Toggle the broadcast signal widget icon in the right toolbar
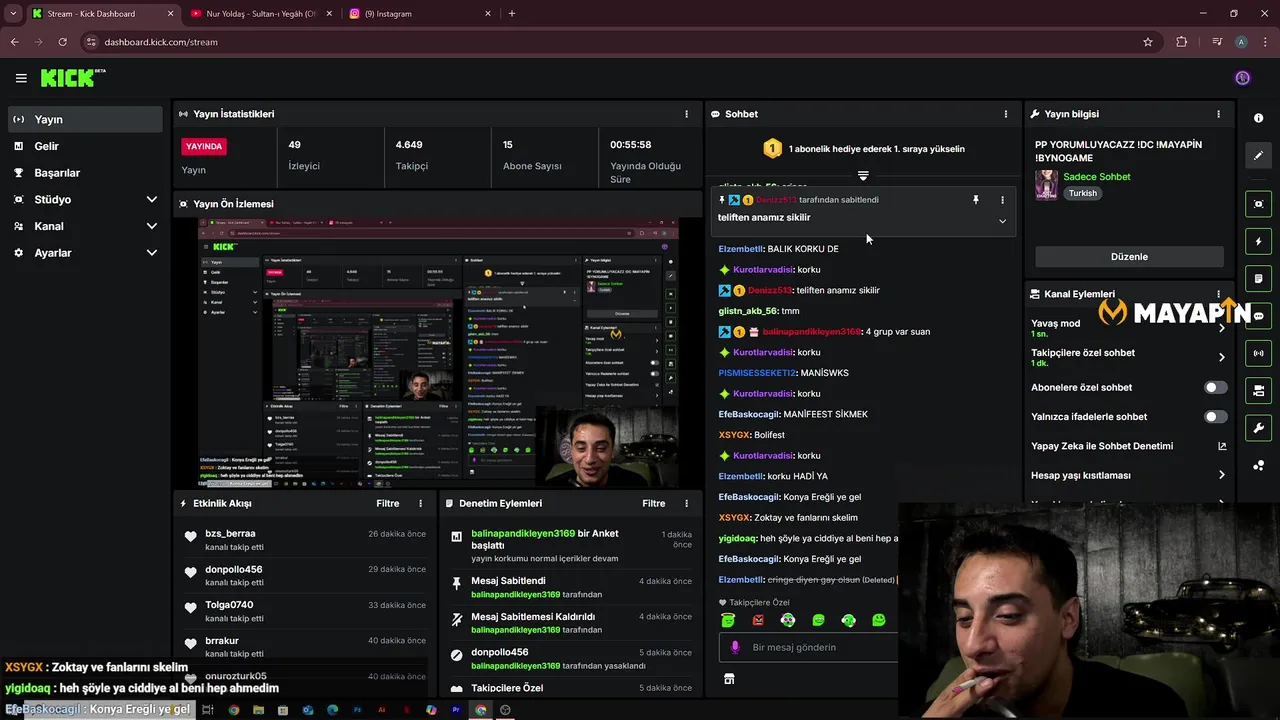This screenshot has width=1280, height=720. (x=1258, y=353)
